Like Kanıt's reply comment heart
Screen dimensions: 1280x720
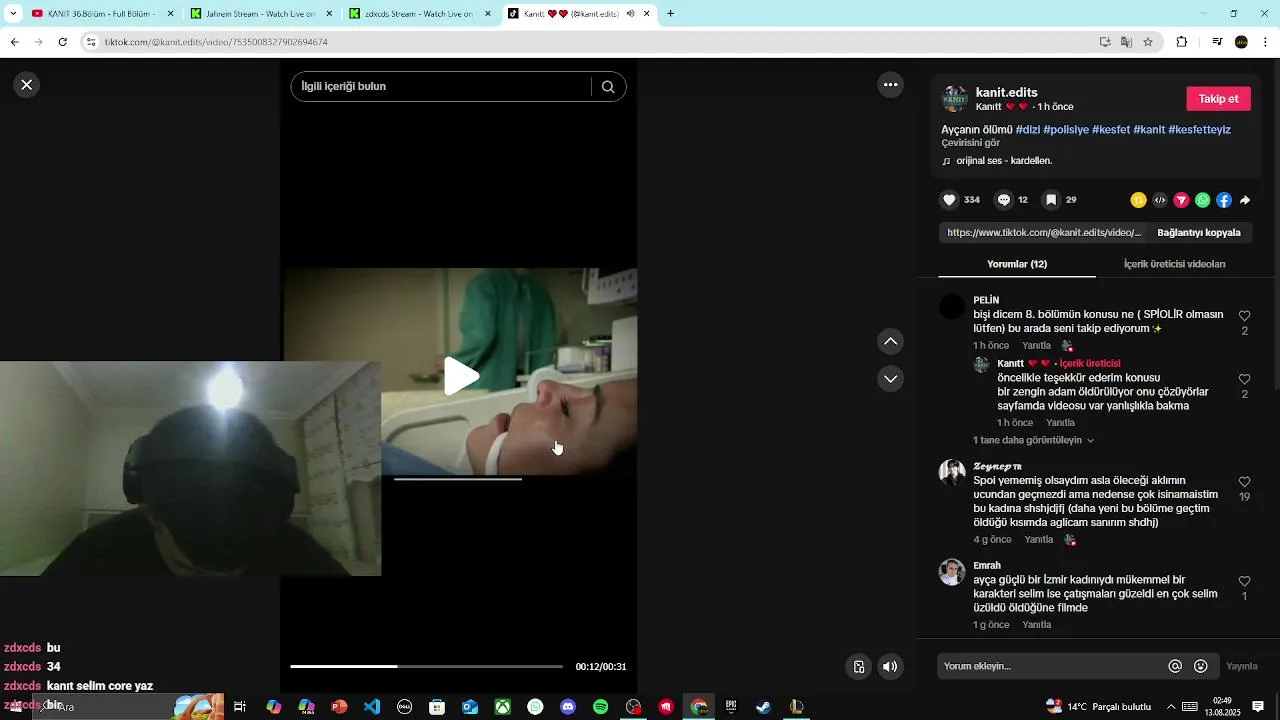click(x=1244, y=380)
